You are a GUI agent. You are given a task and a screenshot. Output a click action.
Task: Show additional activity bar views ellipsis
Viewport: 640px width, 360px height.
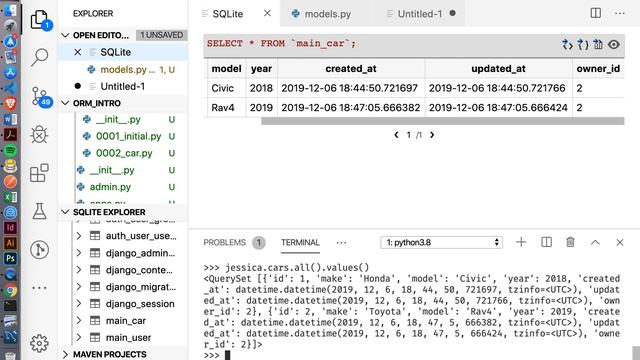[39, 288]
